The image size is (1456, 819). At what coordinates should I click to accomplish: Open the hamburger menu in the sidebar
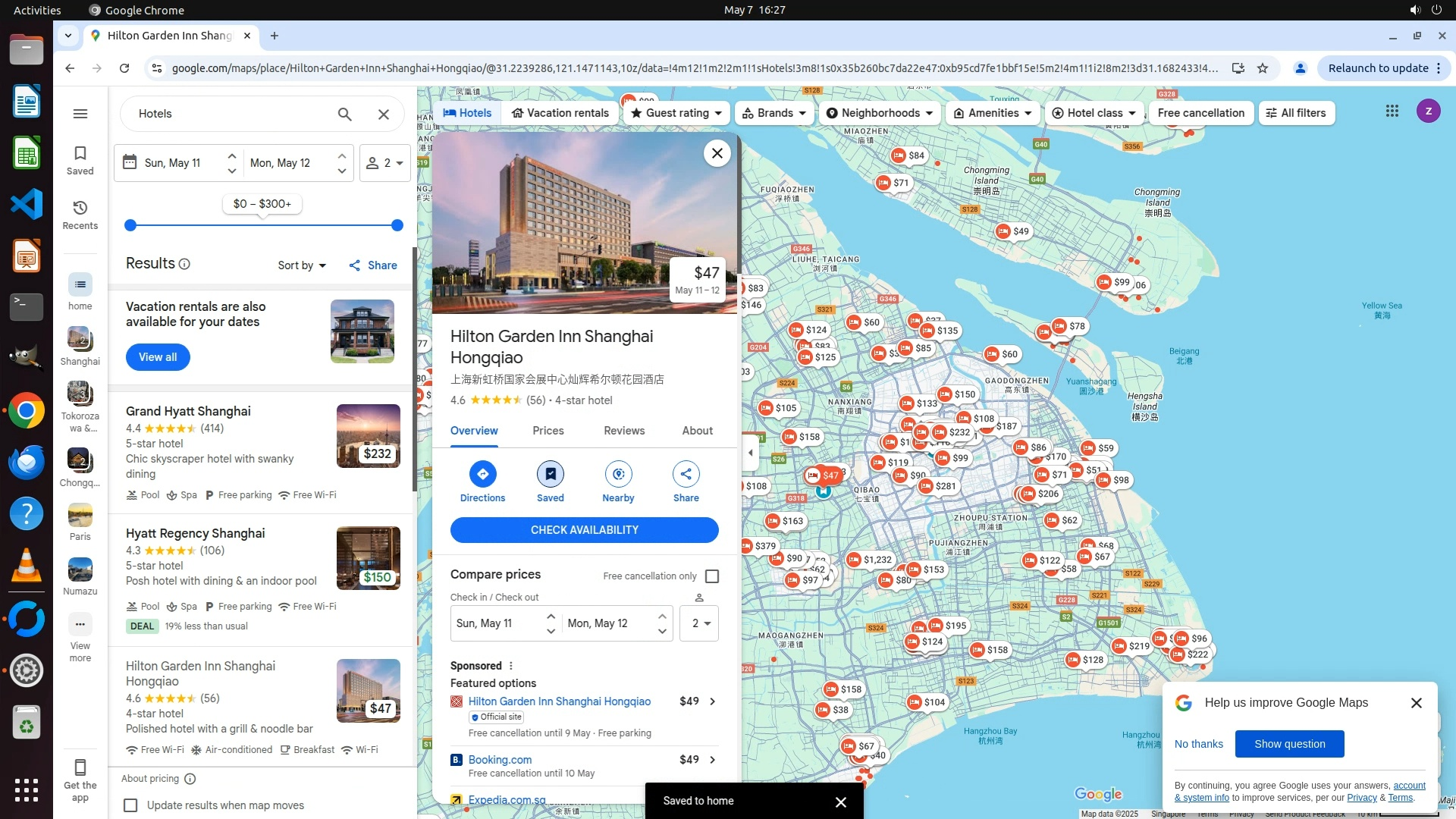coord(80,114)
